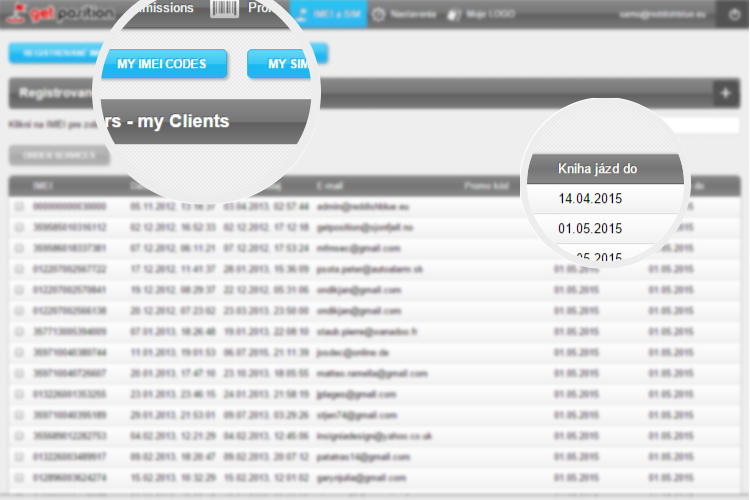Click the search field right of Klikni na IMEI
This screenshot has width=750, height=500.
pos(710,125)
